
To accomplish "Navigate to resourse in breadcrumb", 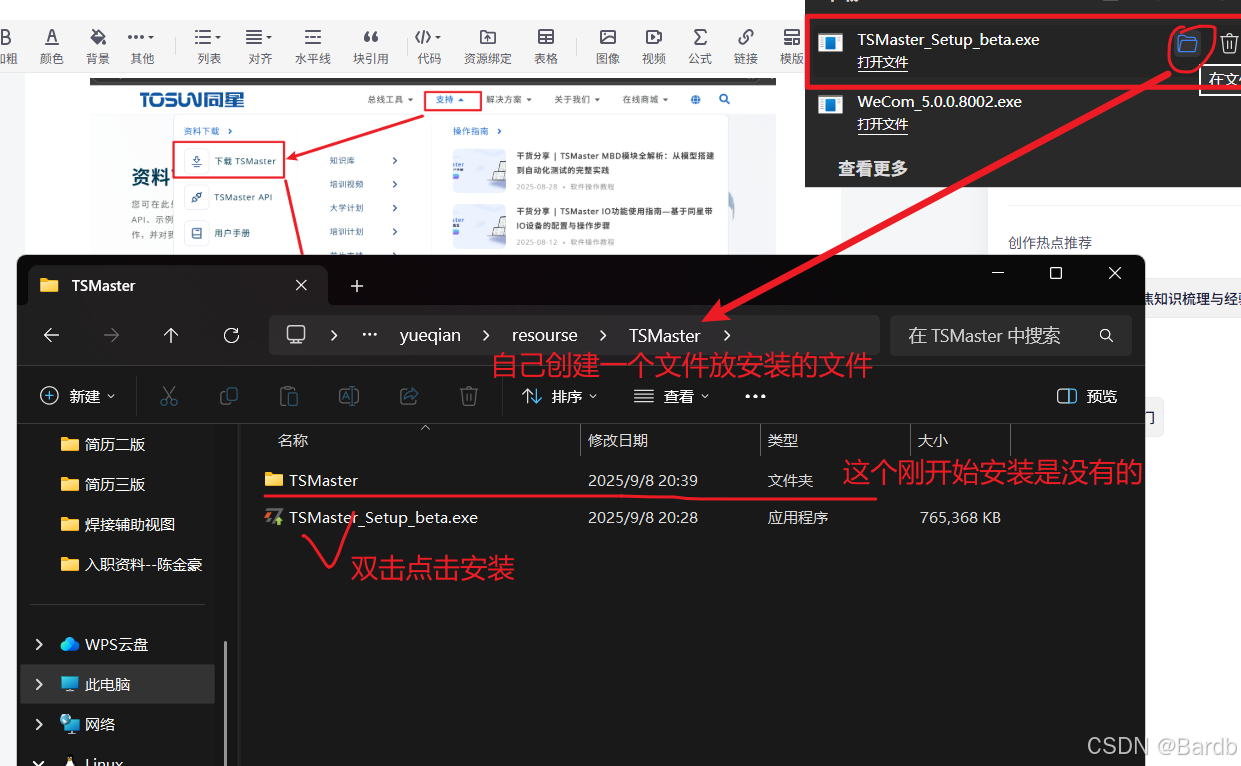I will pyautogui.click(x=545, y=336).
